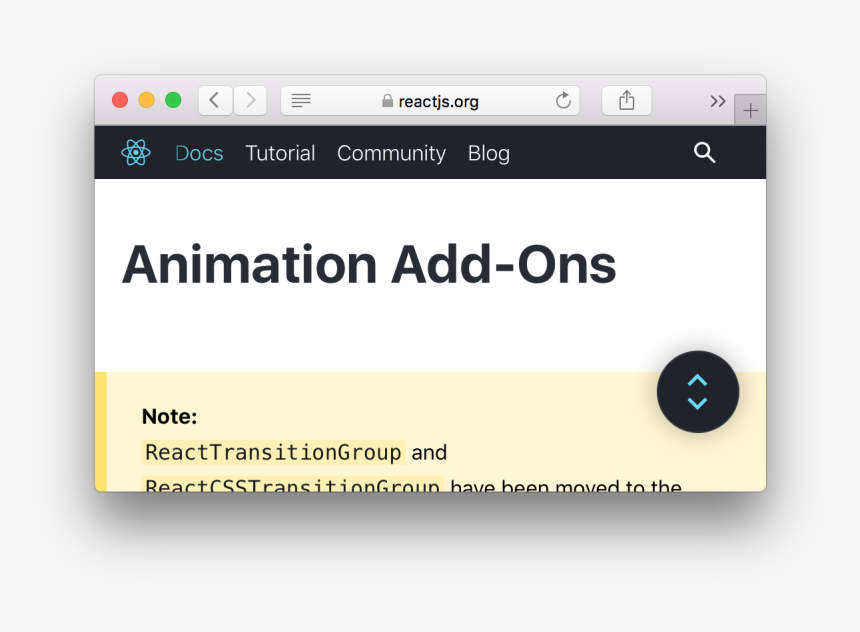Click the green full-screen window button
The height and width of the screenshot is (632, 860).
(173, 100)
